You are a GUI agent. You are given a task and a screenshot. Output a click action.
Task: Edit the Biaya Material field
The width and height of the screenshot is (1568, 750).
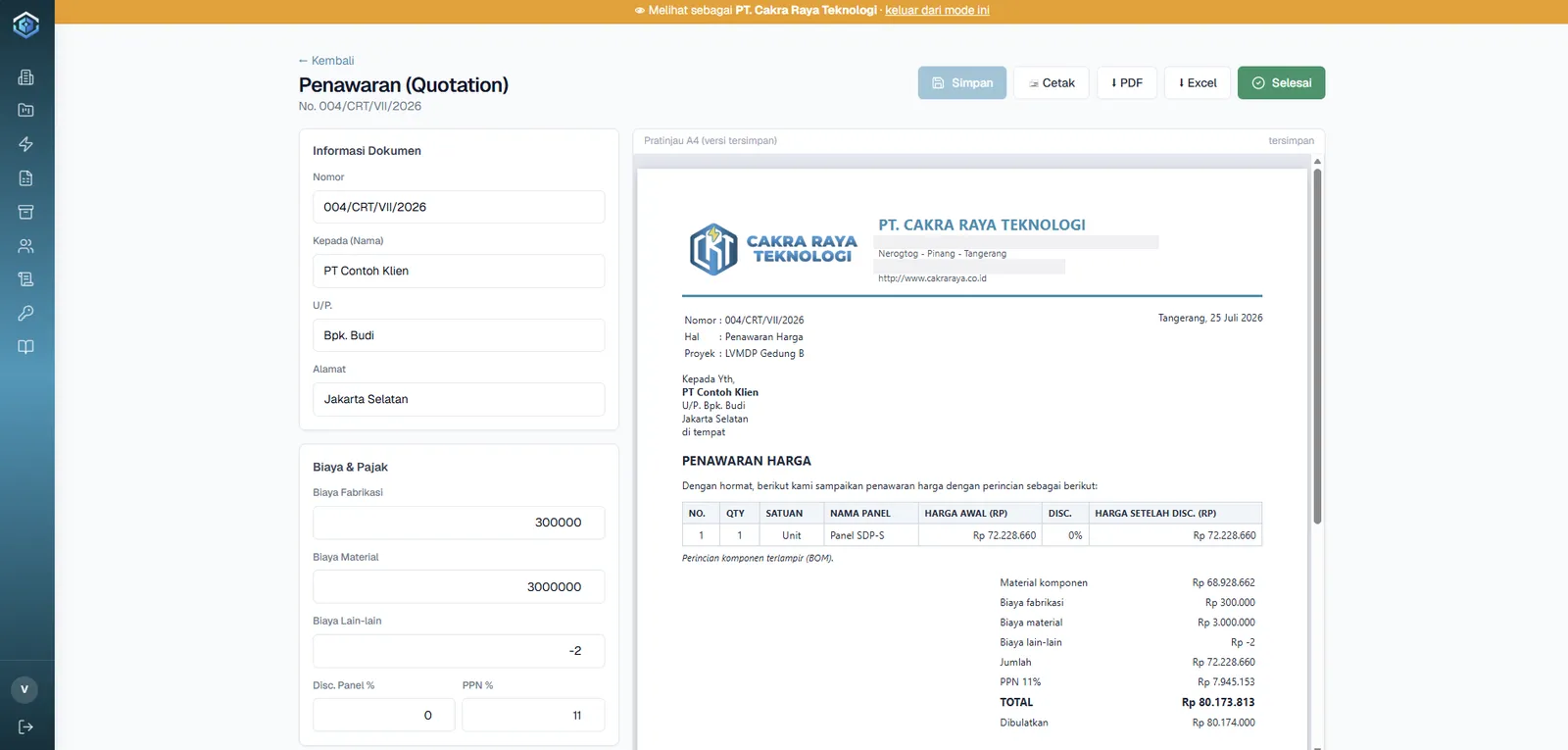[x=459, y=586]
